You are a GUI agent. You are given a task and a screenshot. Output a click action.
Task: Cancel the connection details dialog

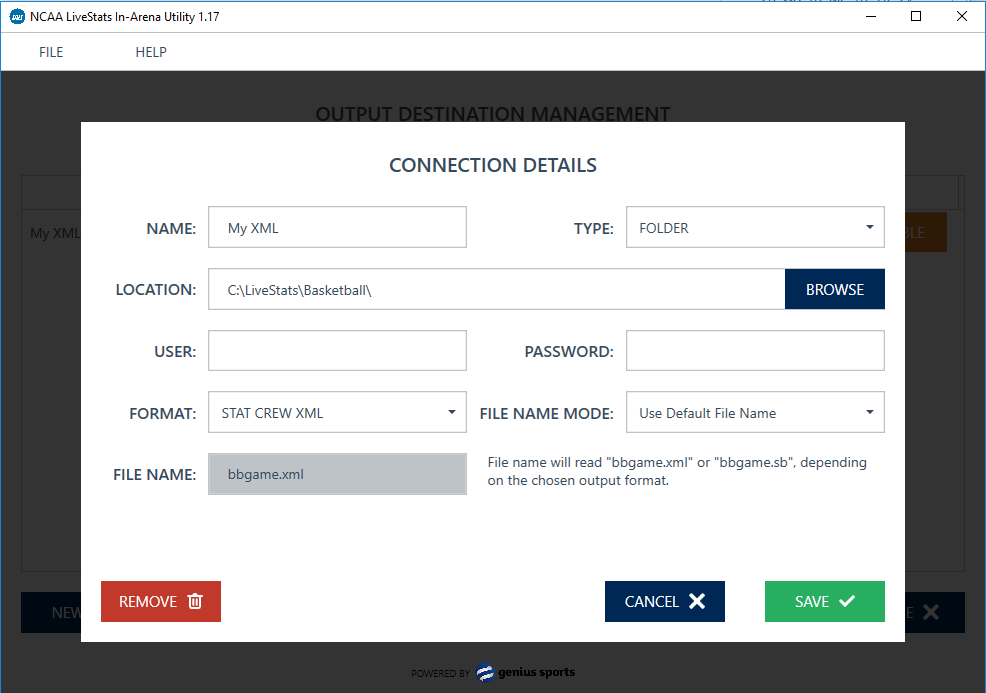664,601
